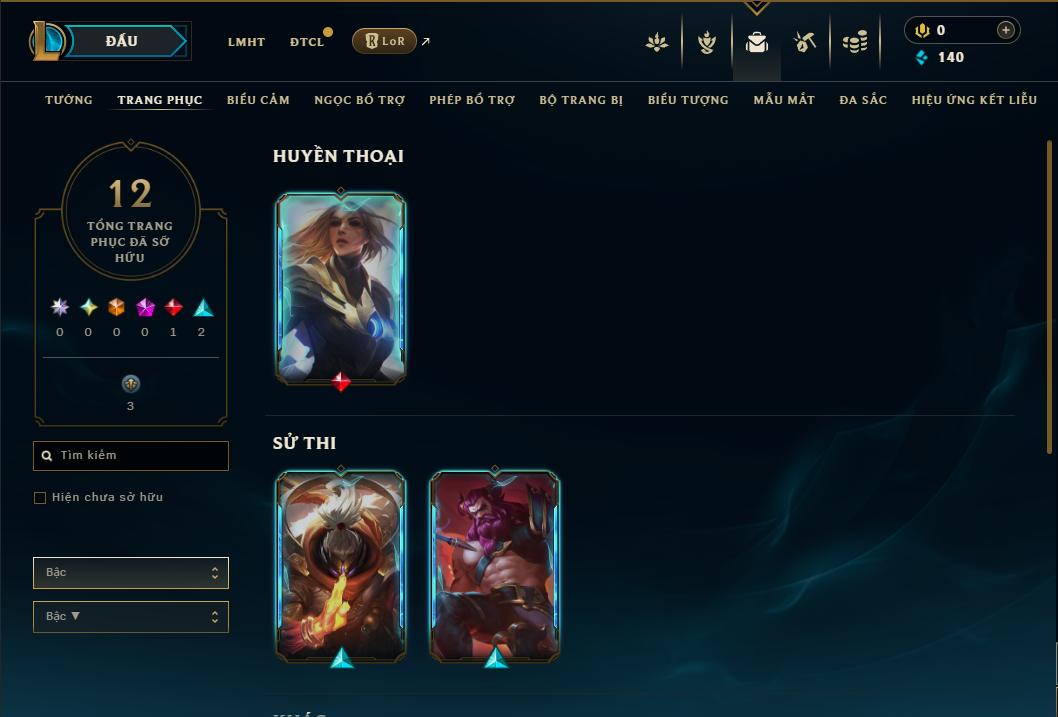The image size is (1058, 717).
Task: Open the Collection briefcase icon
Action: coord(756,42)
